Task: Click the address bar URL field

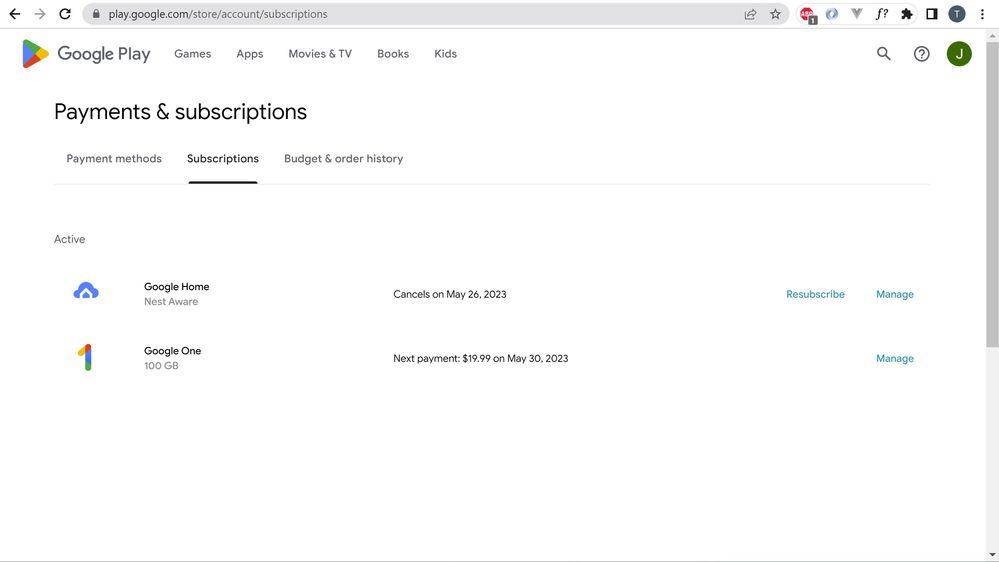Action: [400, 14]
